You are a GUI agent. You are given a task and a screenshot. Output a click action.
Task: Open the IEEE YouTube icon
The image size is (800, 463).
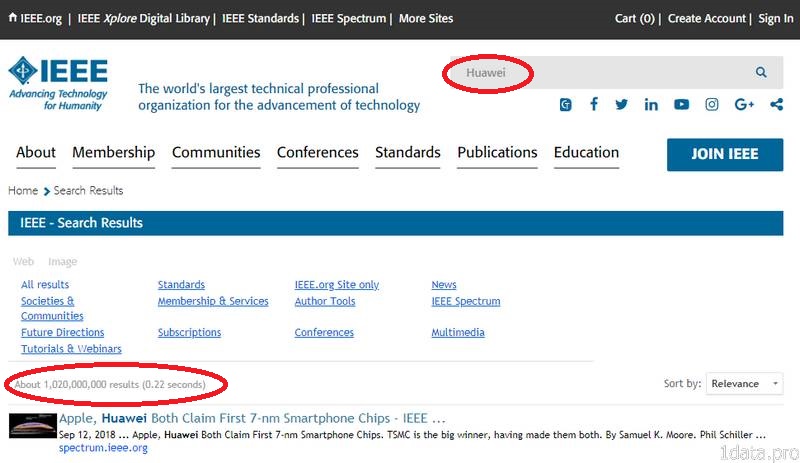[681, 105]
